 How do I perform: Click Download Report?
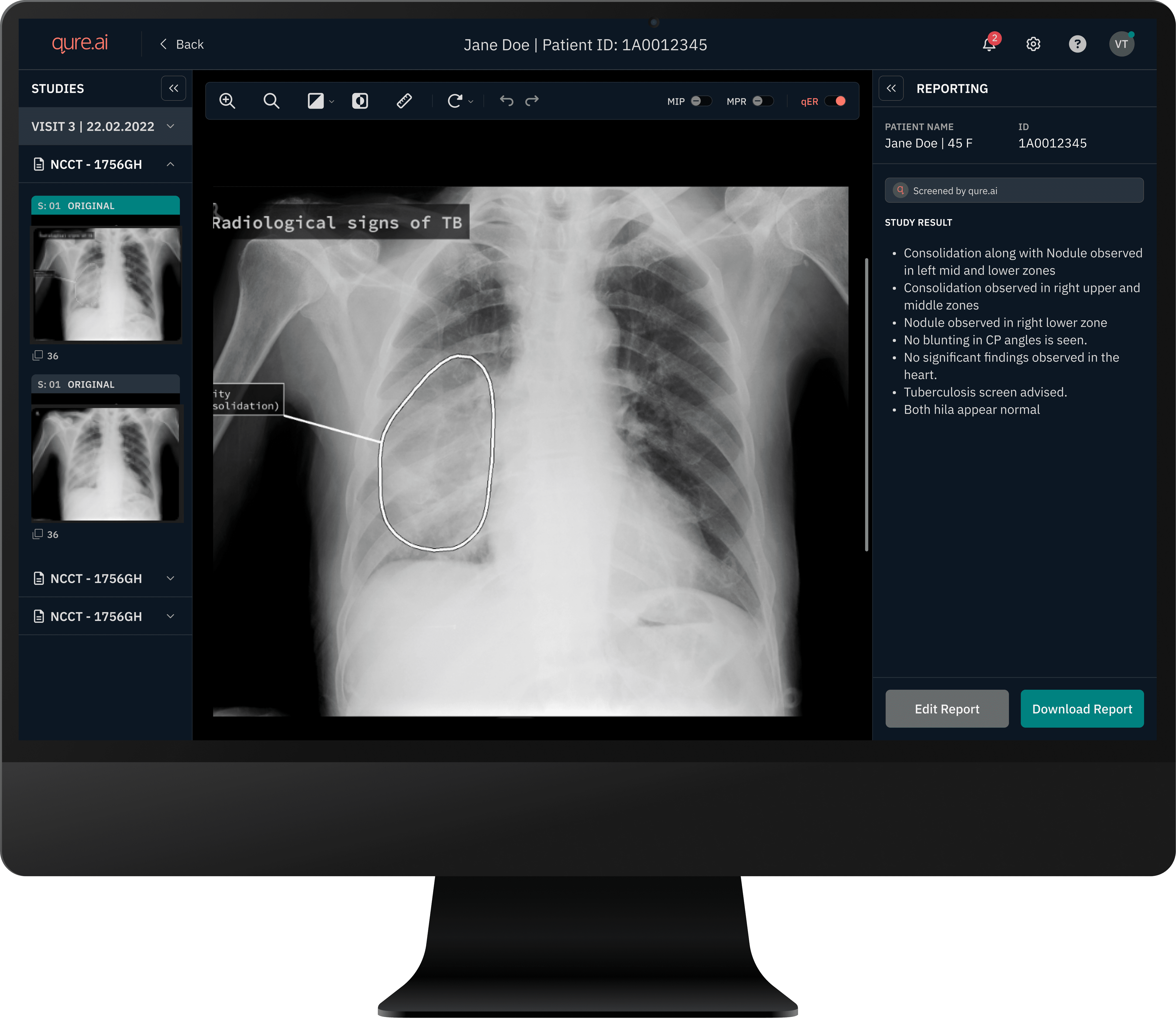1082,709
